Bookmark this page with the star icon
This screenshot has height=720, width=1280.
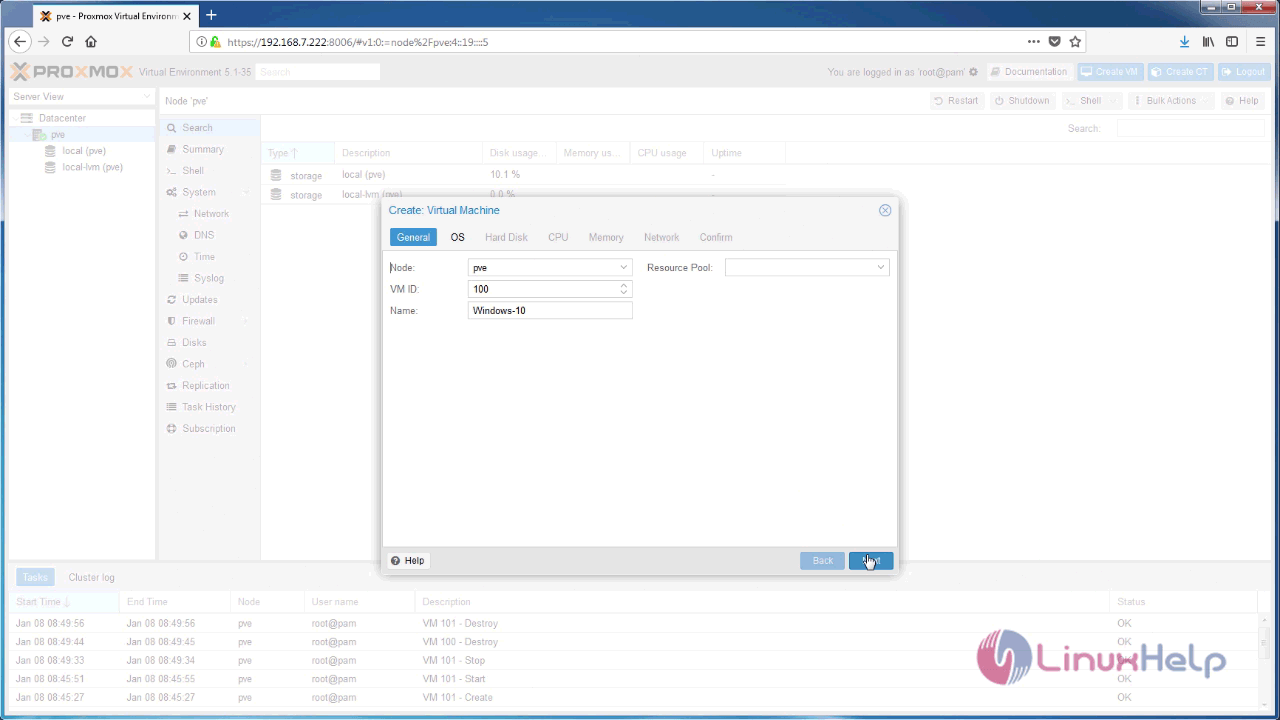tap(1075, 42)
